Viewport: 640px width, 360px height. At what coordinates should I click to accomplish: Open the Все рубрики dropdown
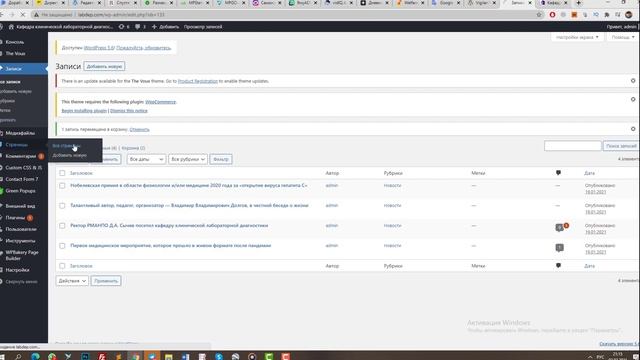click(x=188, y=159)
